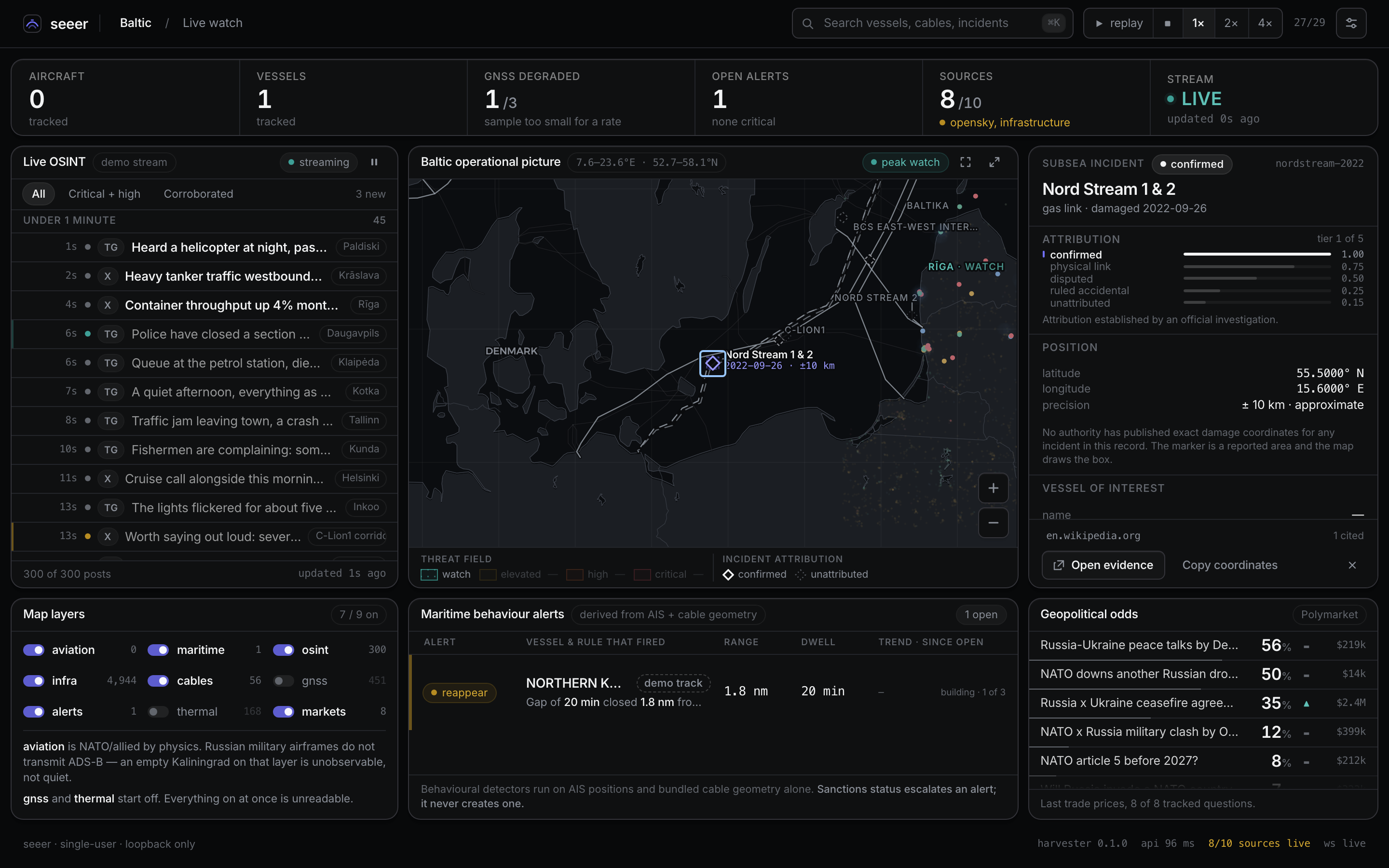Screen dimensions: 1389x868
Task: Enable the gnss layer
Action: coord(284,681)
